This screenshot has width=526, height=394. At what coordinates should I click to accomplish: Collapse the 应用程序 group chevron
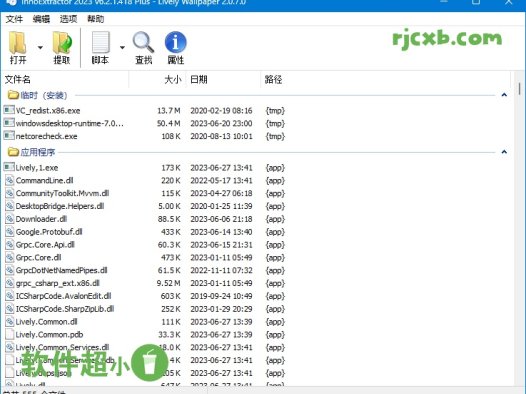(504, 152)
